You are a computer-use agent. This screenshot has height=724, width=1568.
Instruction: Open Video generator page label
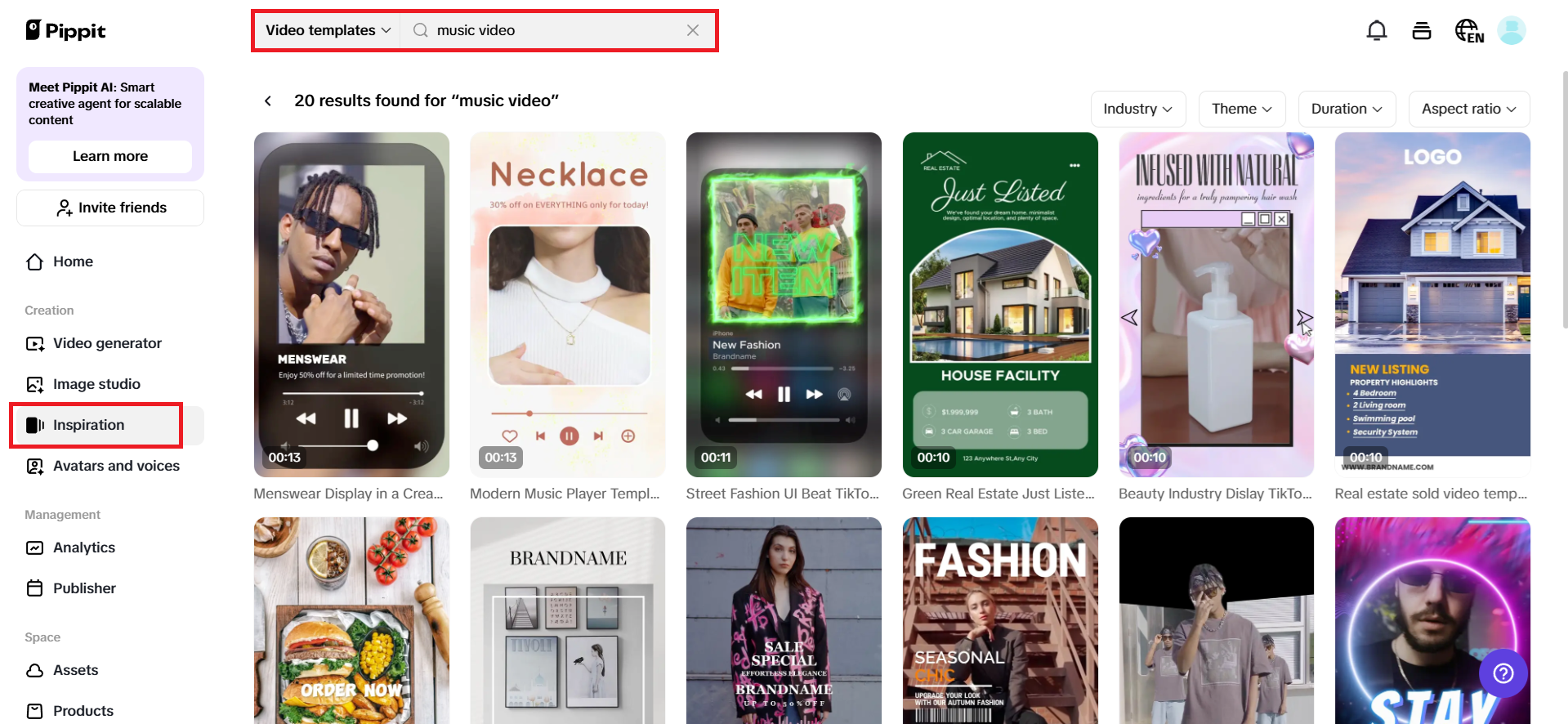point(107,343)
